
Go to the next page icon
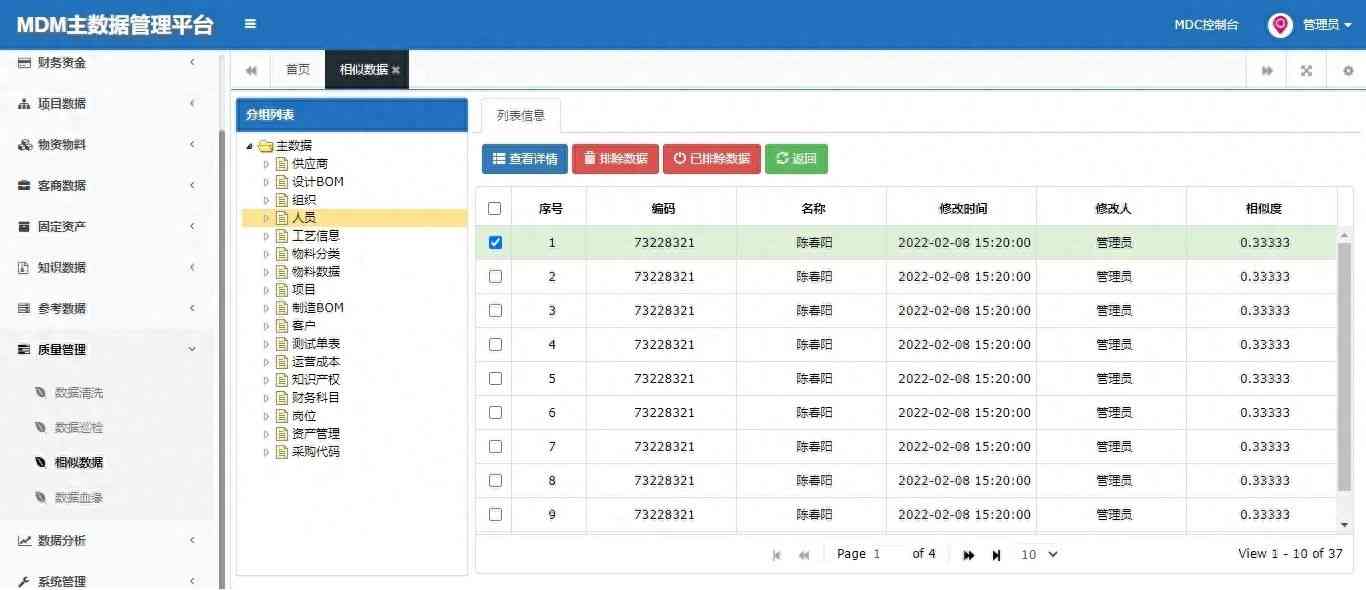[969, 555]
